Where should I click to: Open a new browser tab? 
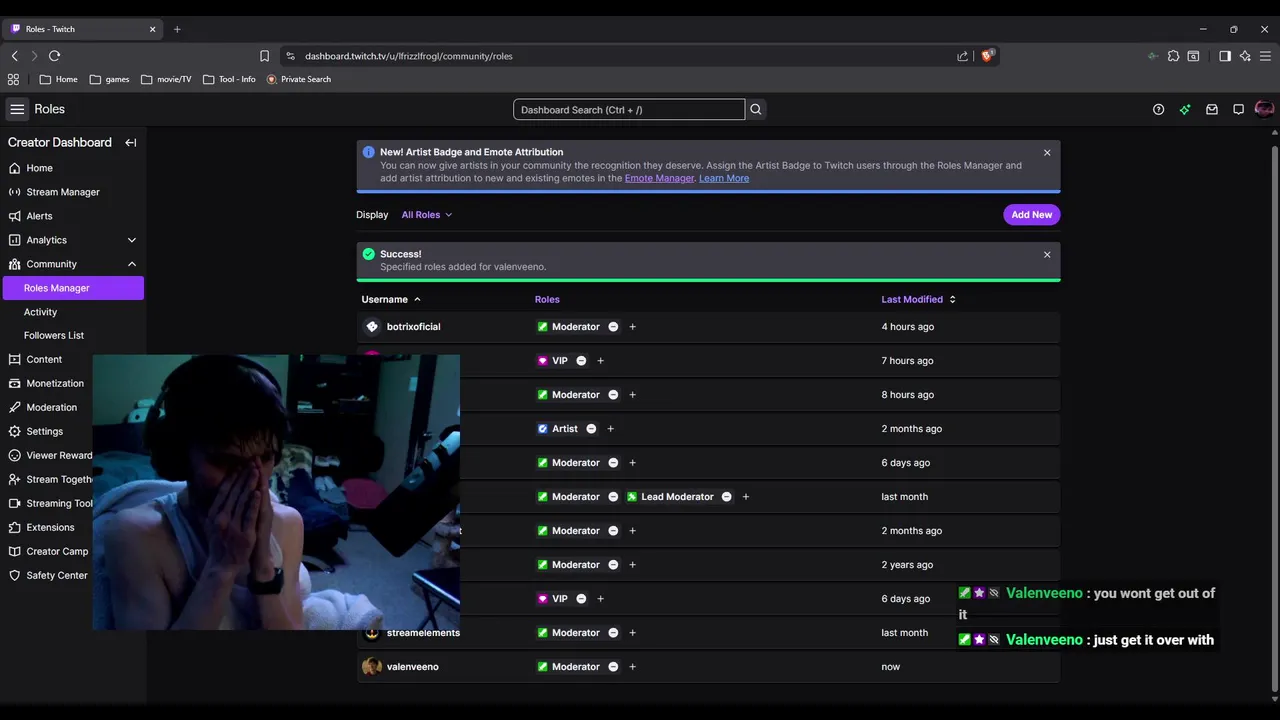[x=177, y=29]
